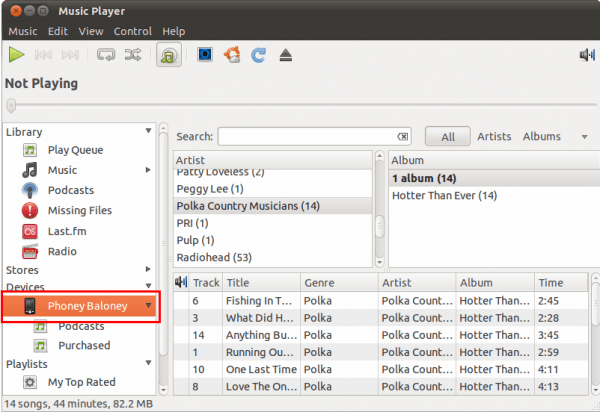This screenshot has height=412, width=600.
Task: Select track 'Running Ou...'
Action: (x=381, y=352)
